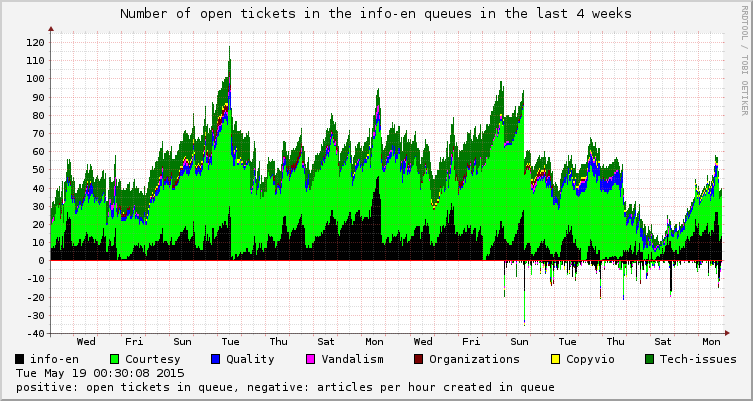Click the 'Organizations' legend label

click(x=474, y=360)
